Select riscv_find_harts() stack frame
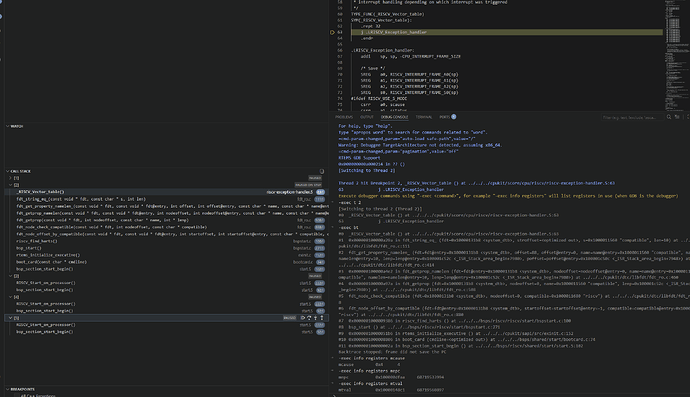 (x=37, y=241)
